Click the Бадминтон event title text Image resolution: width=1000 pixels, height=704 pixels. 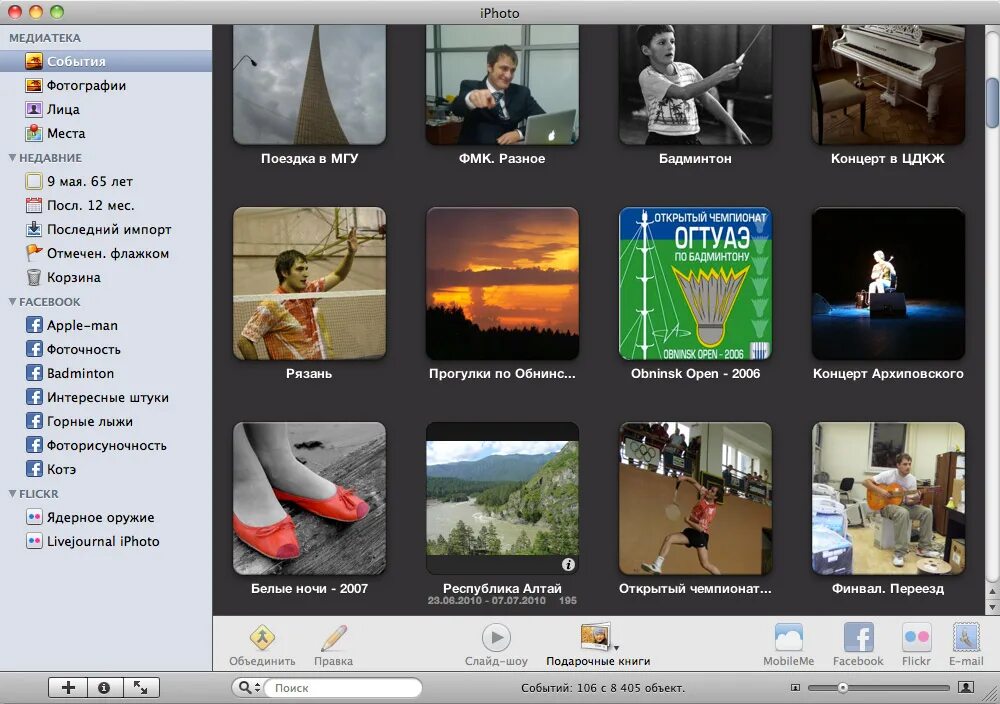click(695, 159)
